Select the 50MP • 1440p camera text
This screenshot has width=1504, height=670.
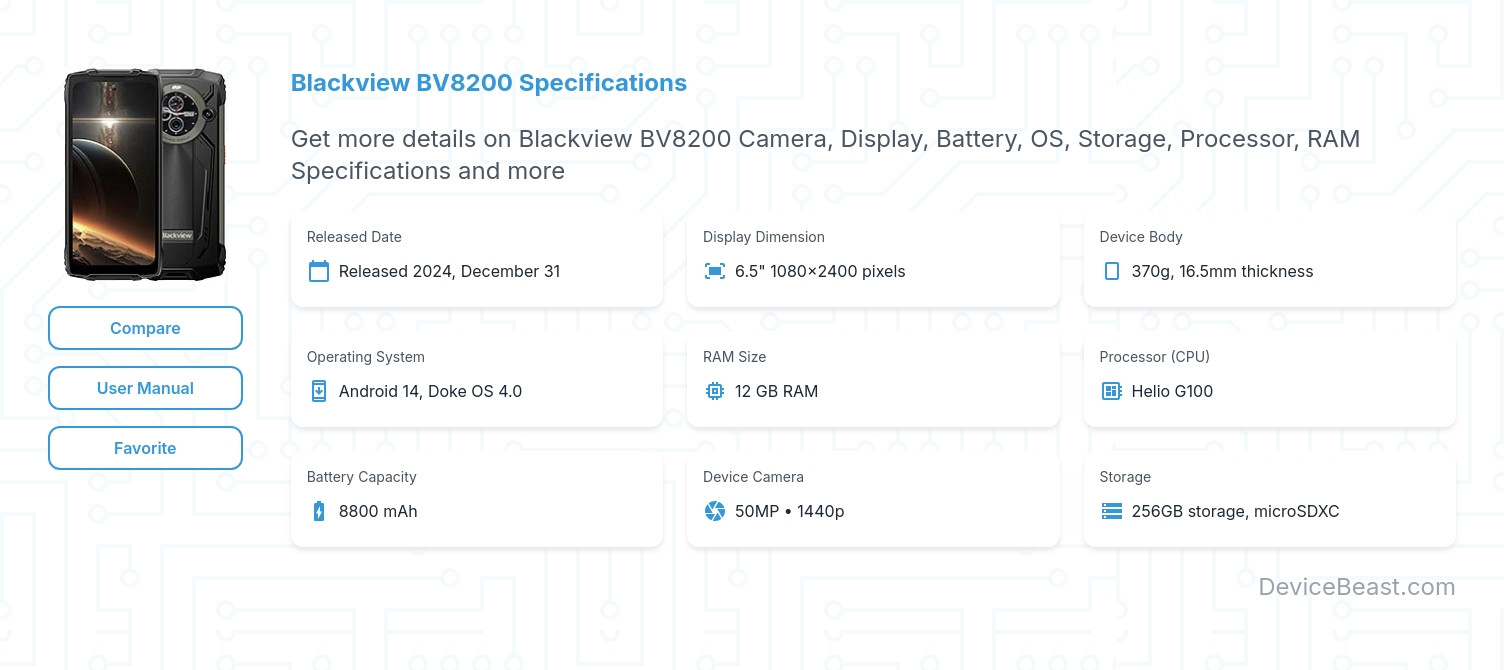(x=789, y=511)
